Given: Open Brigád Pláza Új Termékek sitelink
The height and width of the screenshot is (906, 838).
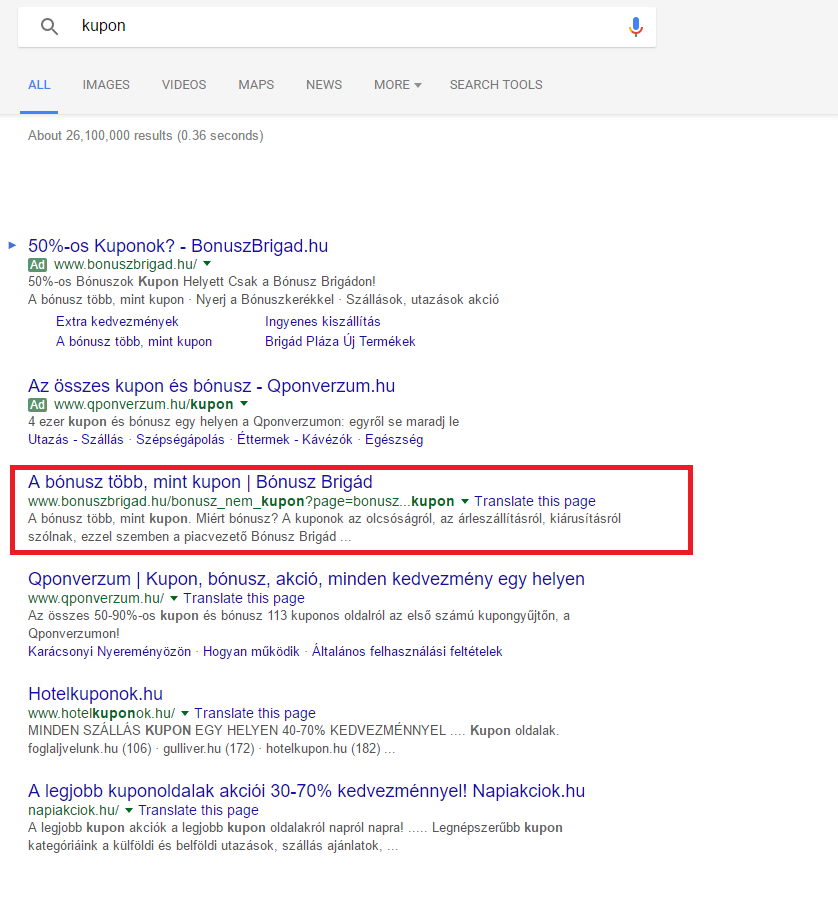Looking at the screenshot, I should pyautogui.click(x=340, y=342).
